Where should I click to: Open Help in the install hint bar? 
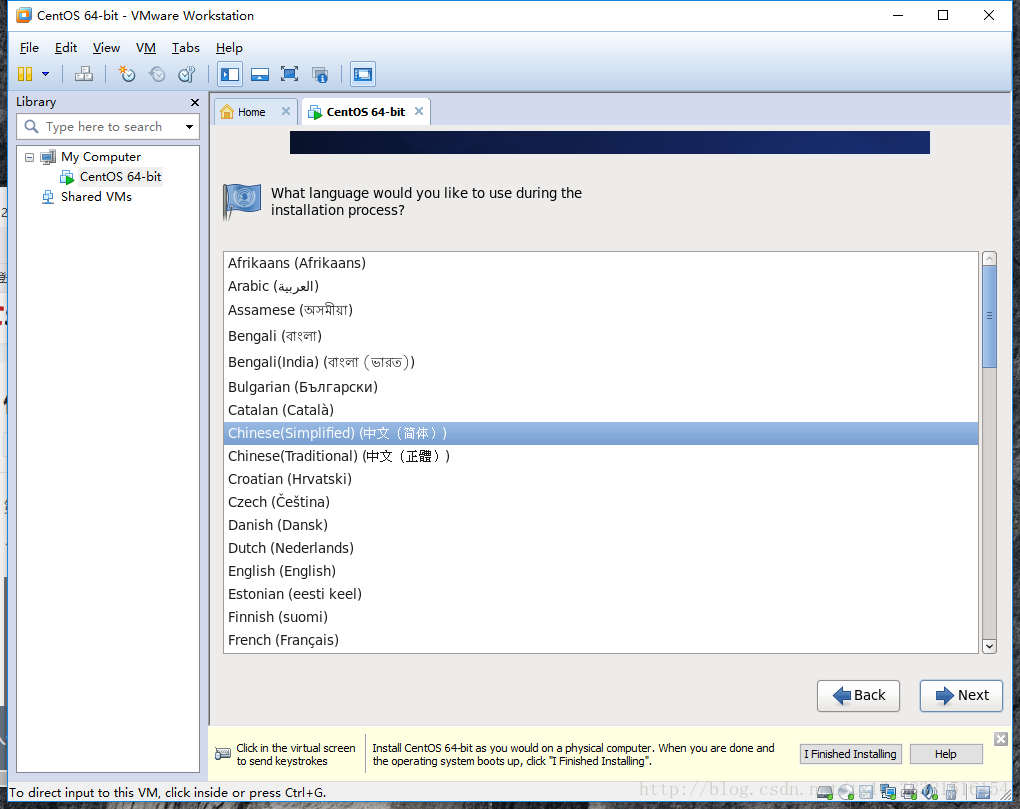pos(946,754)
